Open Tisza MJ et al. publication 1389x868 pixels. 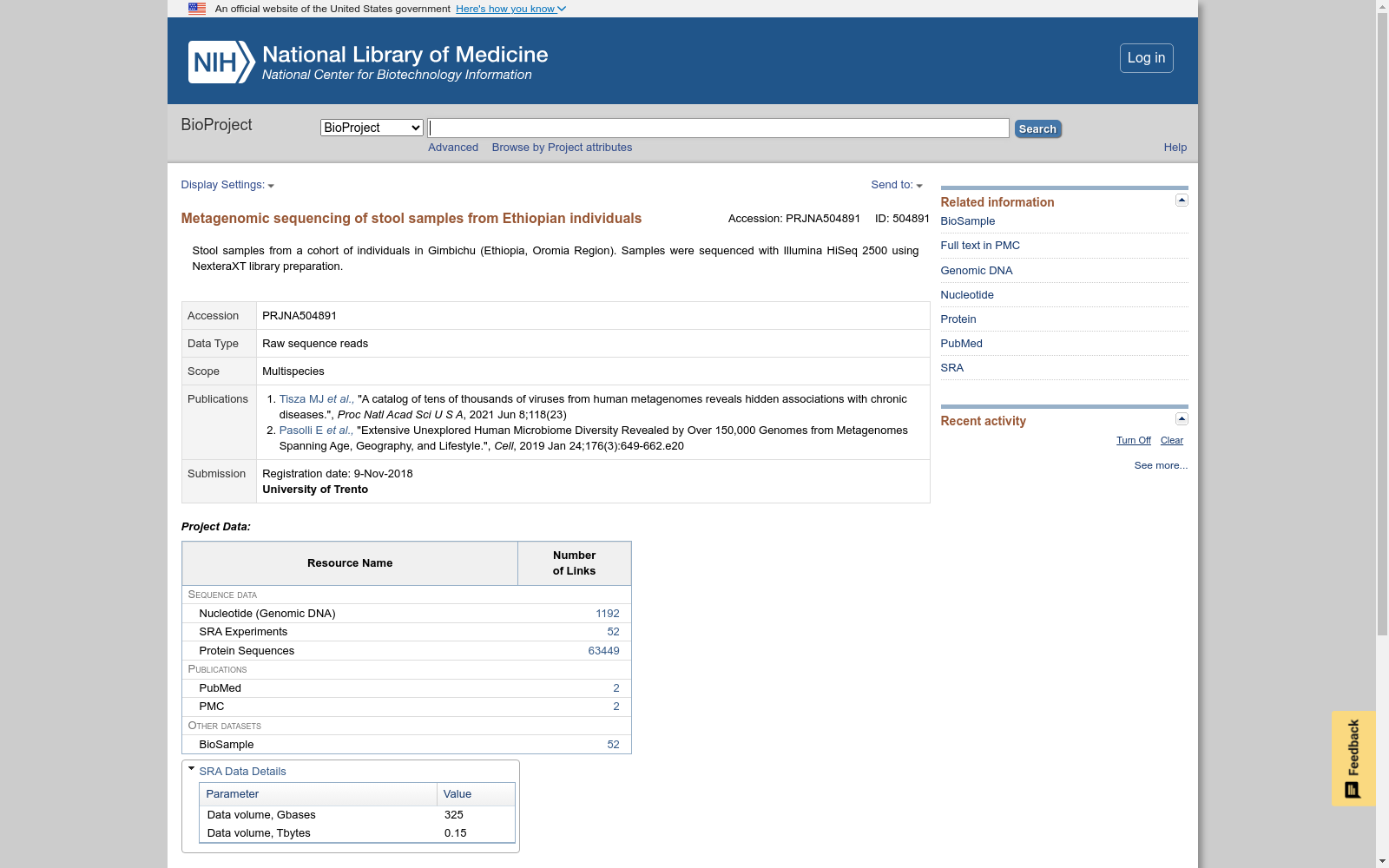[316, 399]
